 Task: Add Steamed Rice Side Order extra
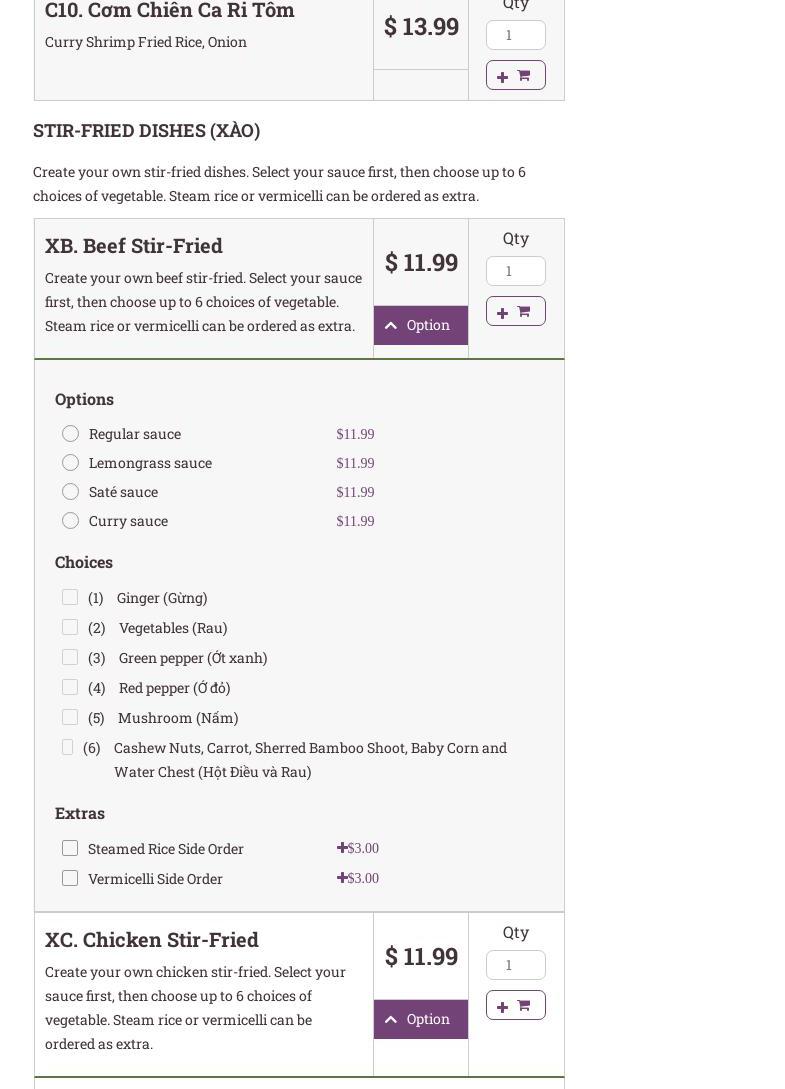70,848
